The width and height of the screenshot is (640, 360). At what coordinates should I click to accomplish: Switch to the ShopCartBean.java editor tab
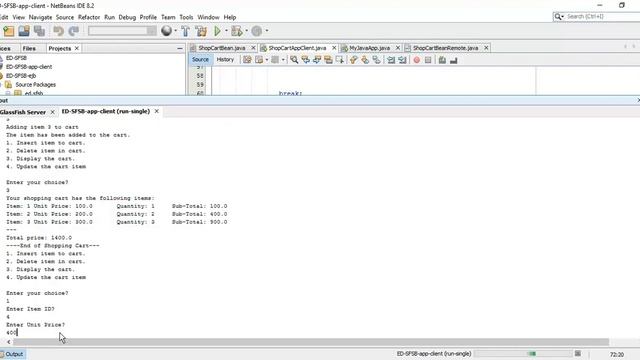tap(222, 48)
